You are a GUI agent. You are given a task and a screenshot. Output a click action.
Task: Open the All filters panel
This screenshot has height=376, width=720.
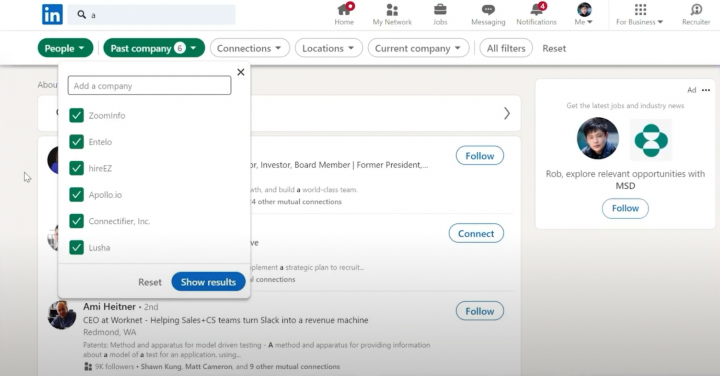click(506, 48)
